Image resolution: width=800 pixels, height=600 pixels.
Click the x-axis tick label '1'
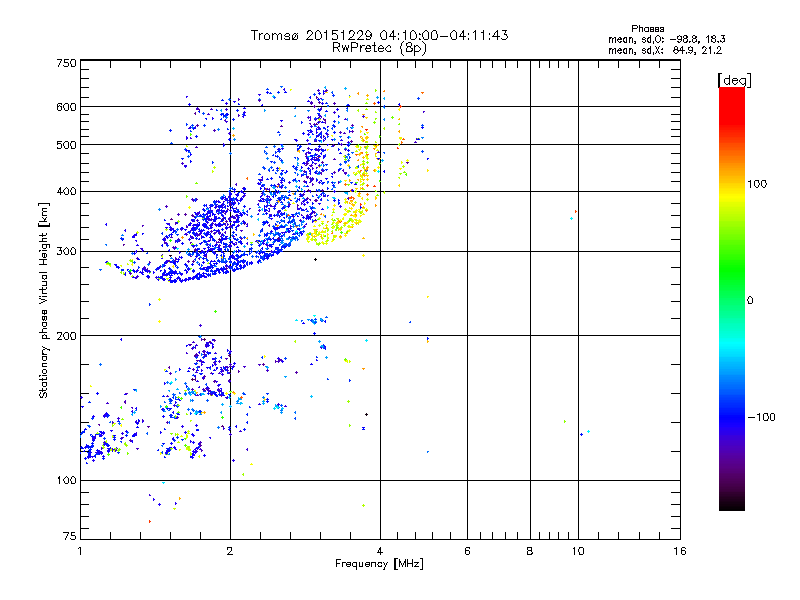point(80,551)
